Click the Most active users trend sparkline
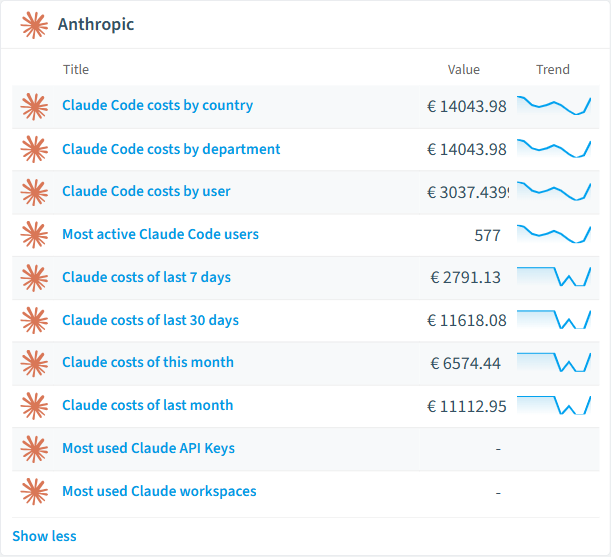The height and width of the screenshot is (557, 611). (x=554, y=234)
